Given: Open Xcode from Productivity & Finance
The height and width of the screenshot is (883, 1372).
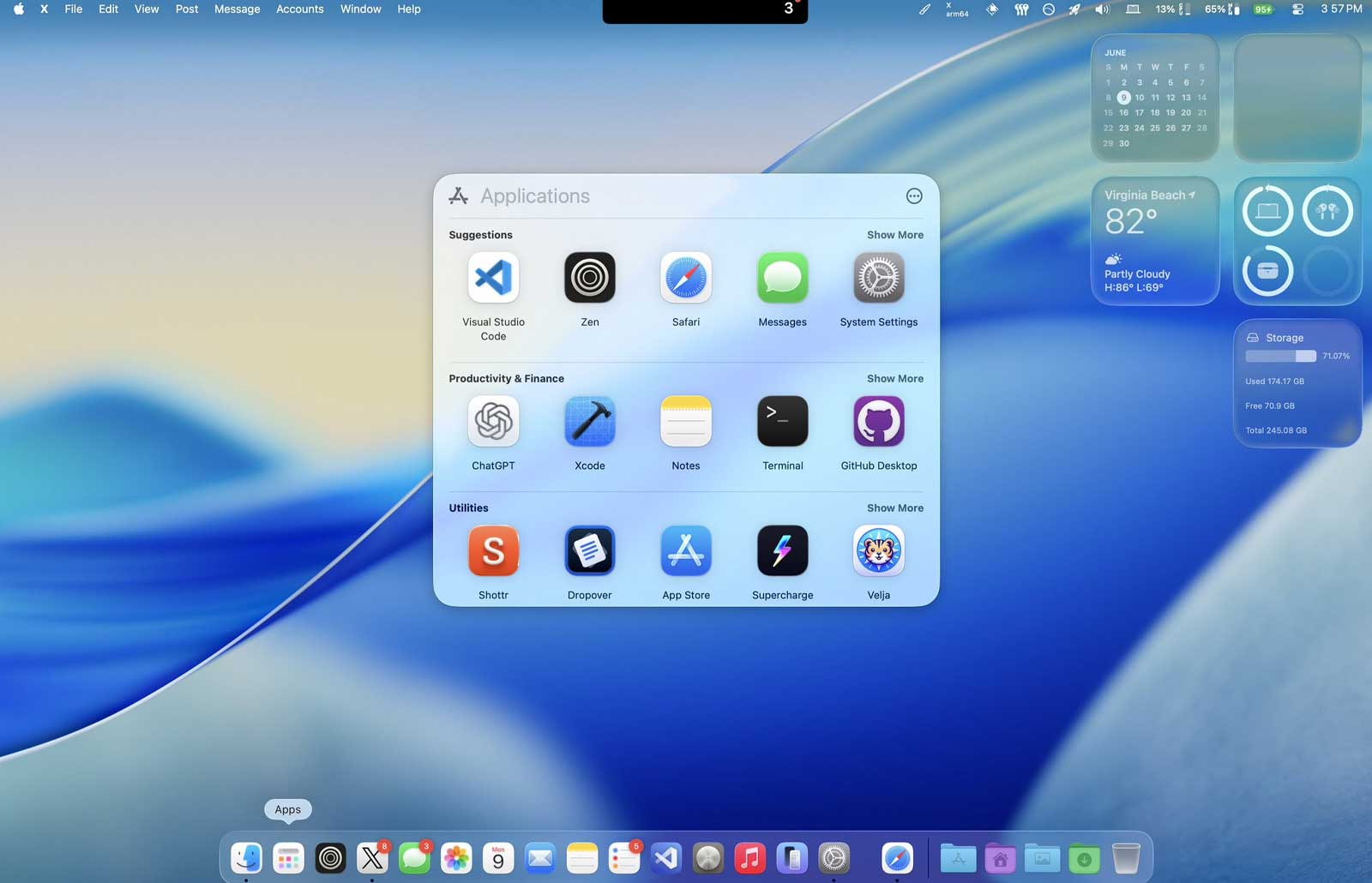Looking at the screenshot, I should pos(590,421).
